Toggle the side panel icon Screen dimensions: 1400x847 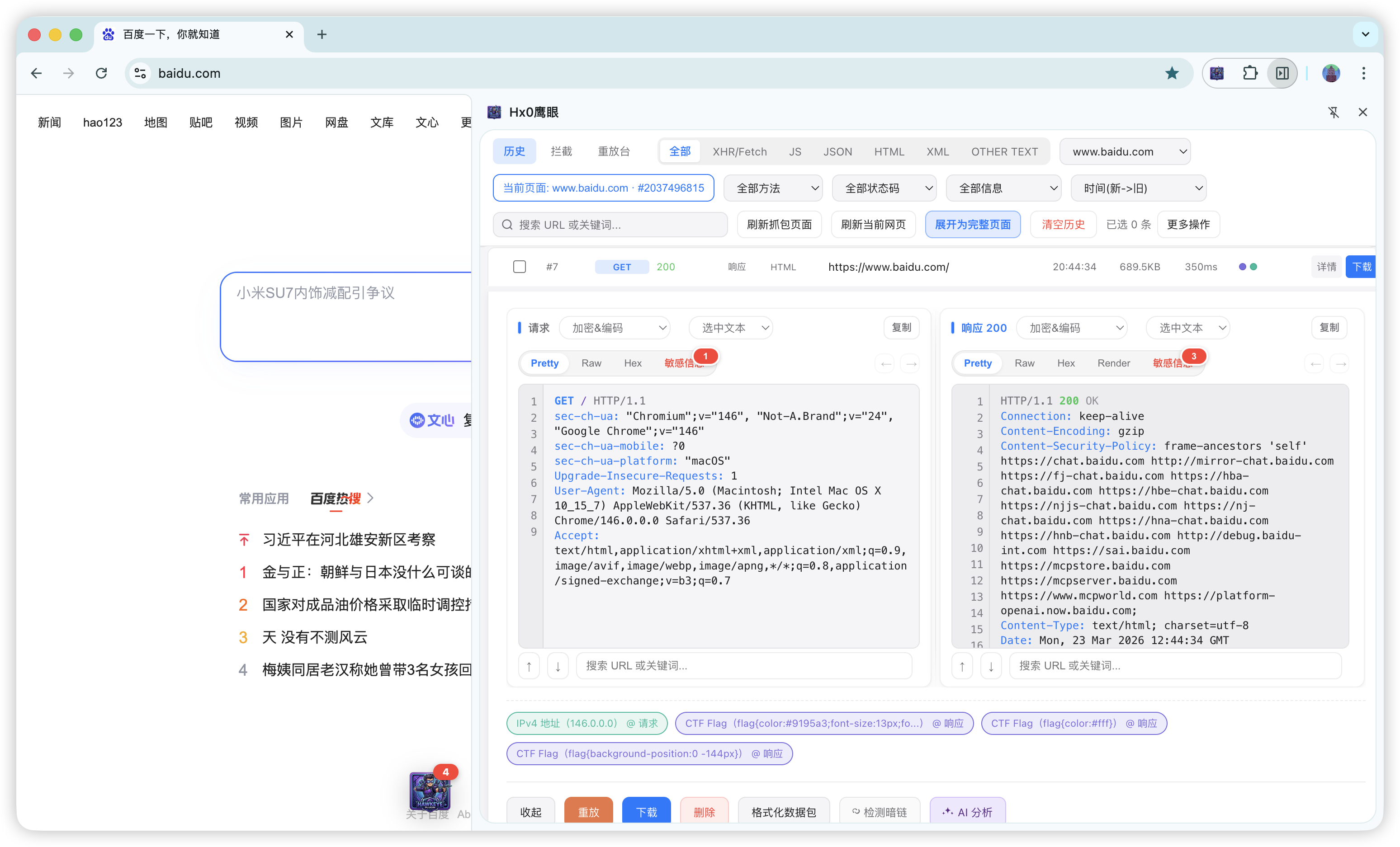point(1282,73)
